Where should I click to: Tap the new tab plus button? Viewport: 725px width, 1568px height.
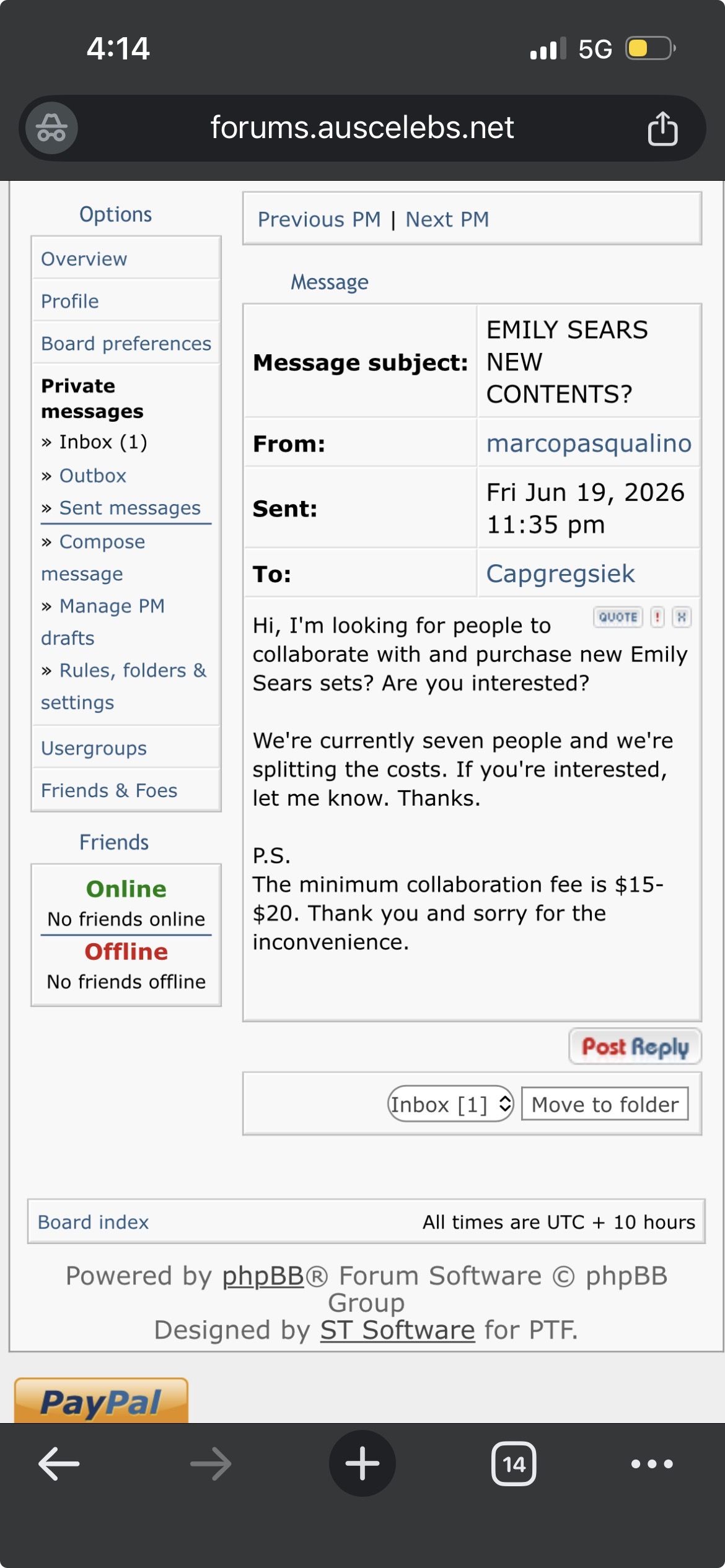click(x=362, y=1463)
